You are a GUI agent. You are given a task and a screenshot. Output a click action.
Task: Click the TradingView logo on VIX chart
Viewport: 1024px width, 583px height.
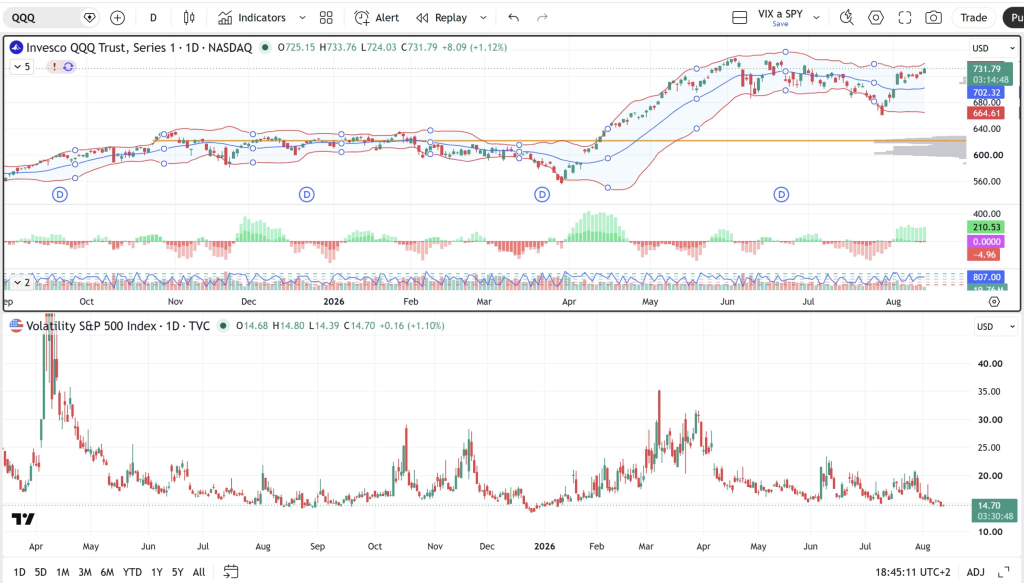tap(24, 519)
